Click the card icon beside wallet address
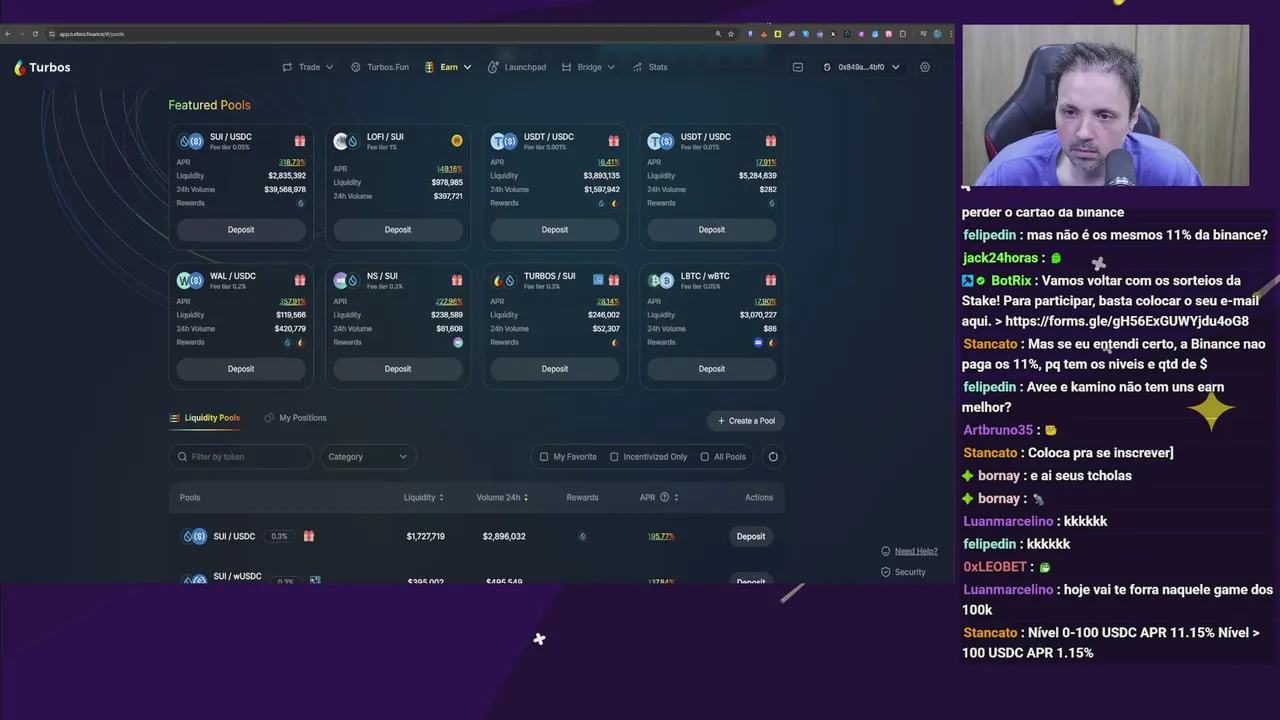Image resolution: width=1280 pixels, height=720 pixels. tap(798, 67)
